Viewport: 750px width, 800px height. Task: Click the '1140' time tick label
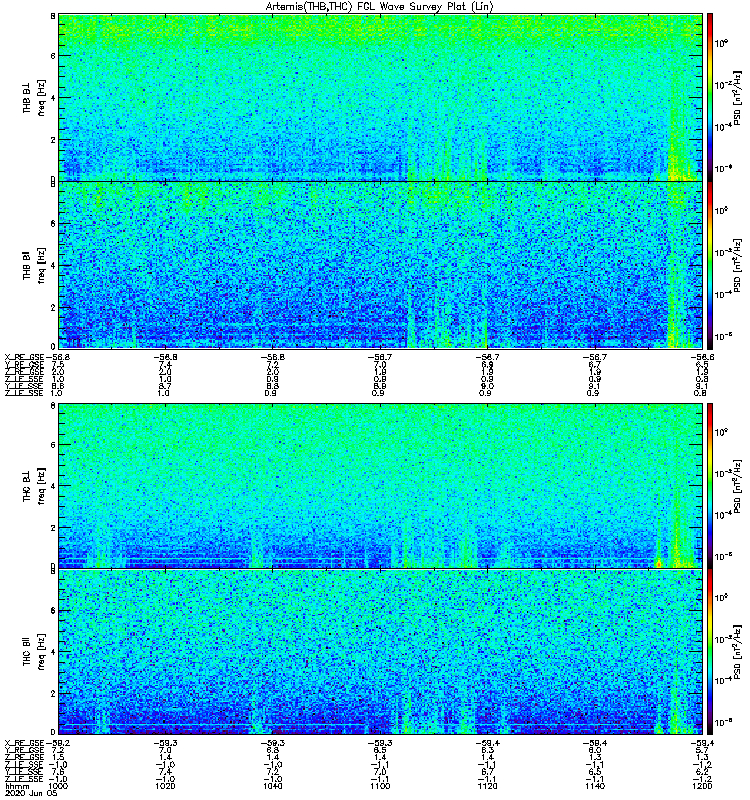594,786
